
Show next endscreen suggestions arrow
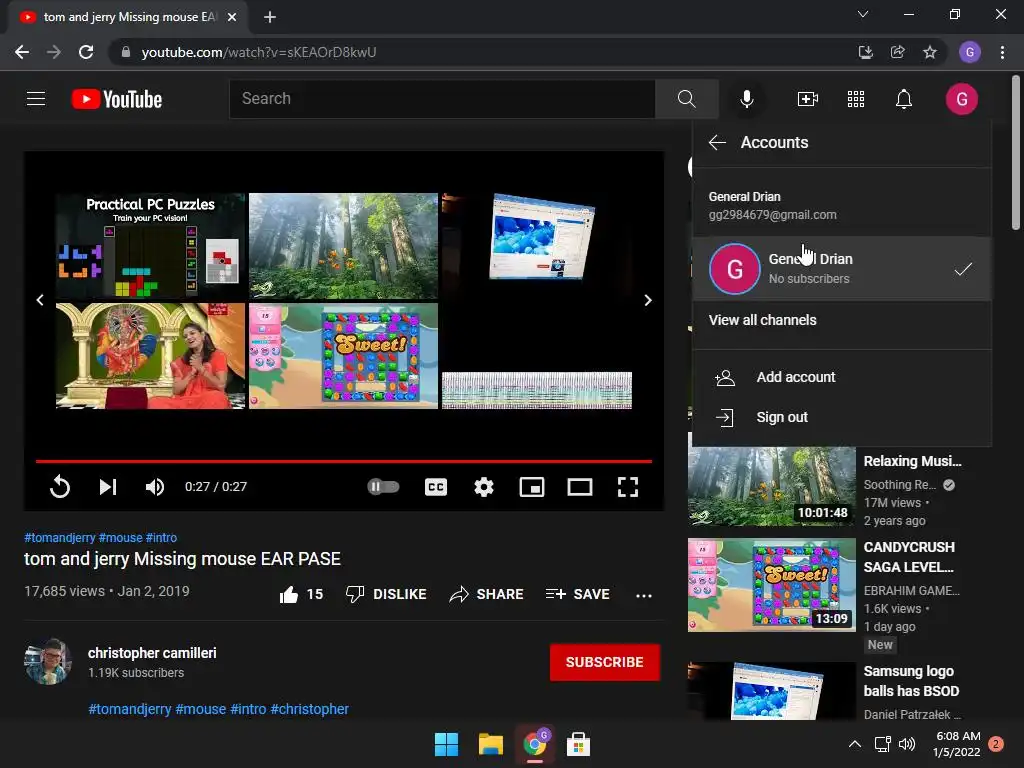tap(648, 300)
